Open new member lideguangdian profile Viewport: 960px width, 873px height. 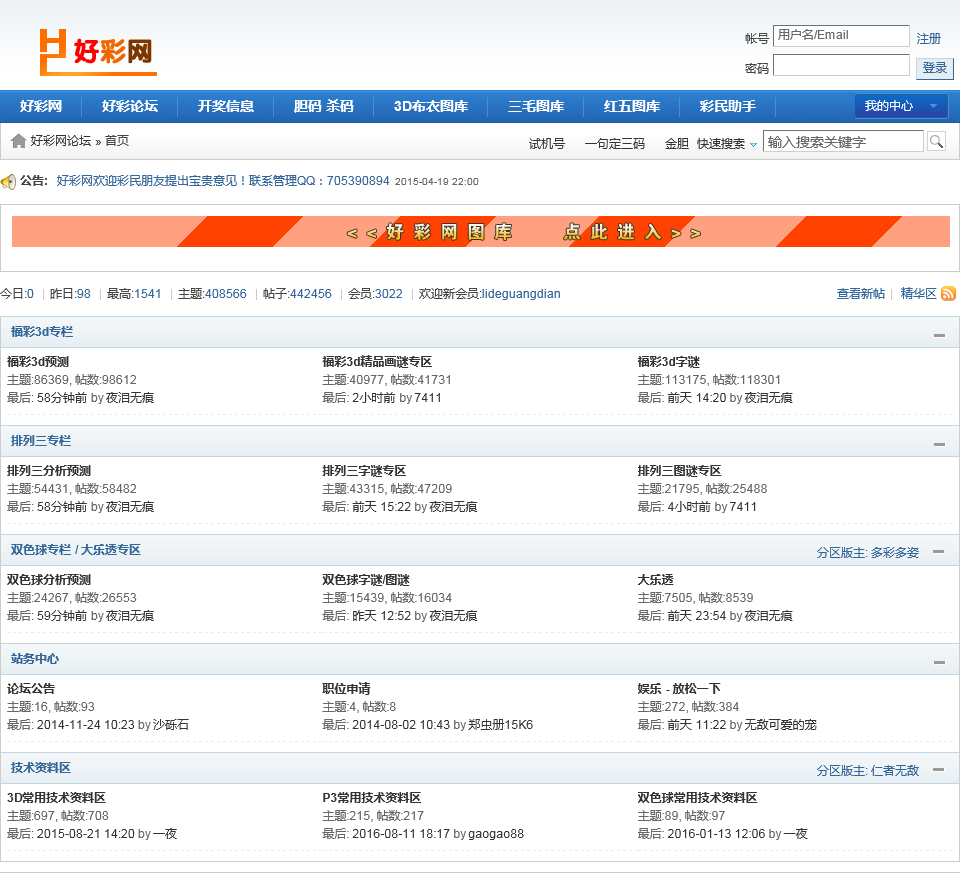520,293
